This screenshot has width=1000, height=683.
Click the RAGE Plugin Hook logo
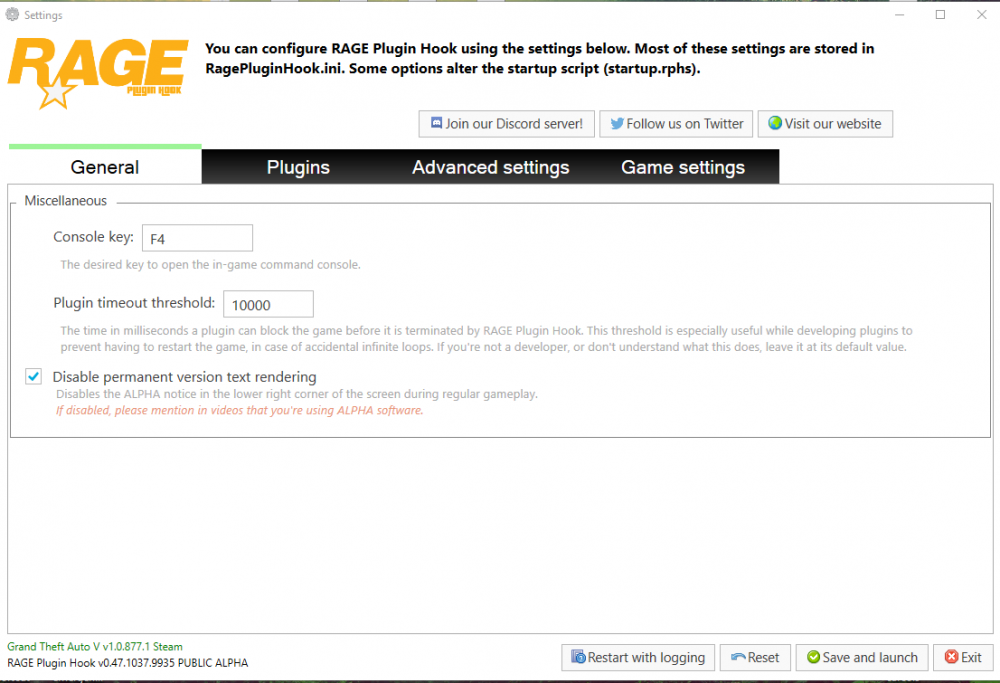point(98,73)
